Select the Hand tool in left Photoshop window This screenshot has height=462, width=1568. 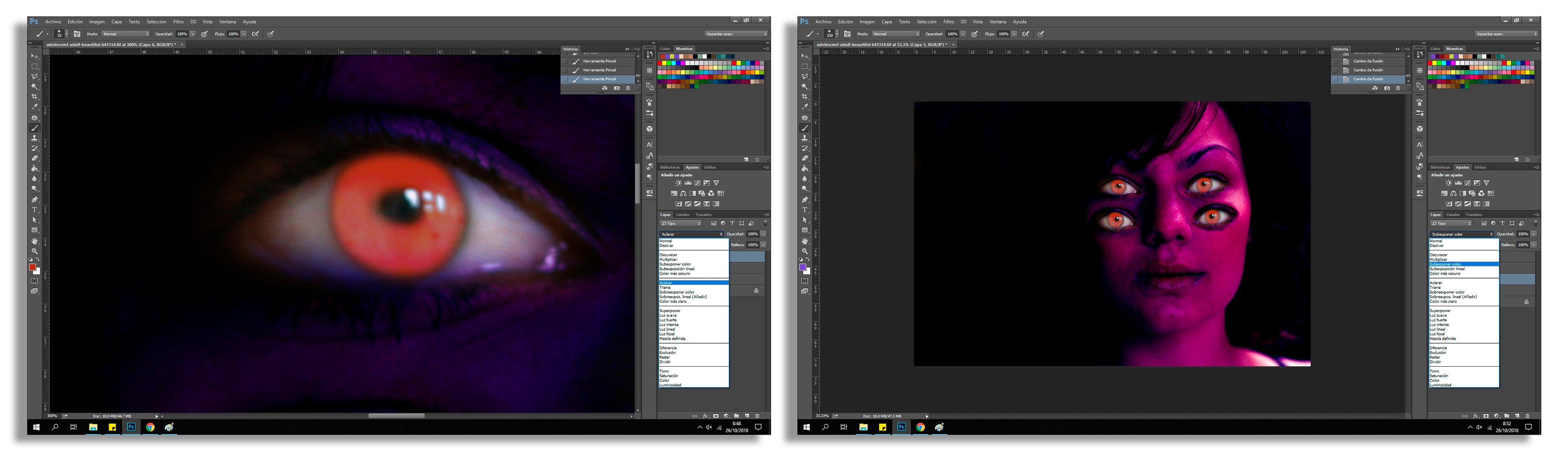(x=35, y=241)
